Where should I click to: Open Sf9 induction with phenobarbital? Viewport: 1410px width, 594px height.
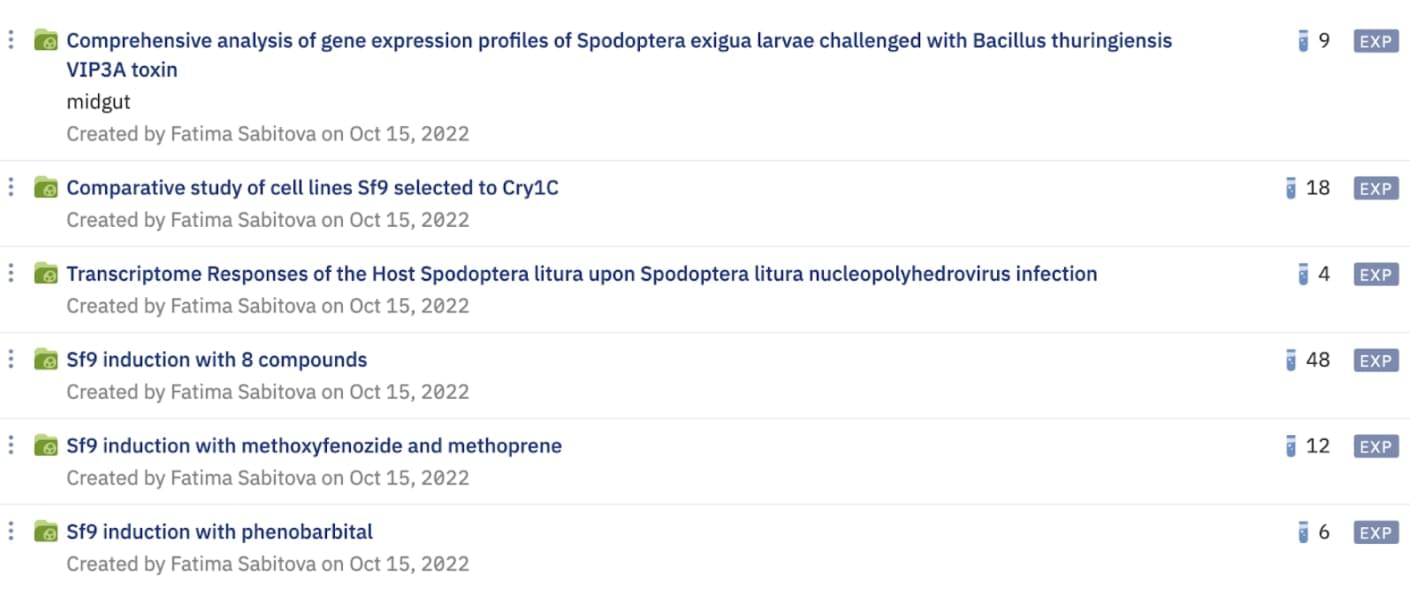pos(219,532)
